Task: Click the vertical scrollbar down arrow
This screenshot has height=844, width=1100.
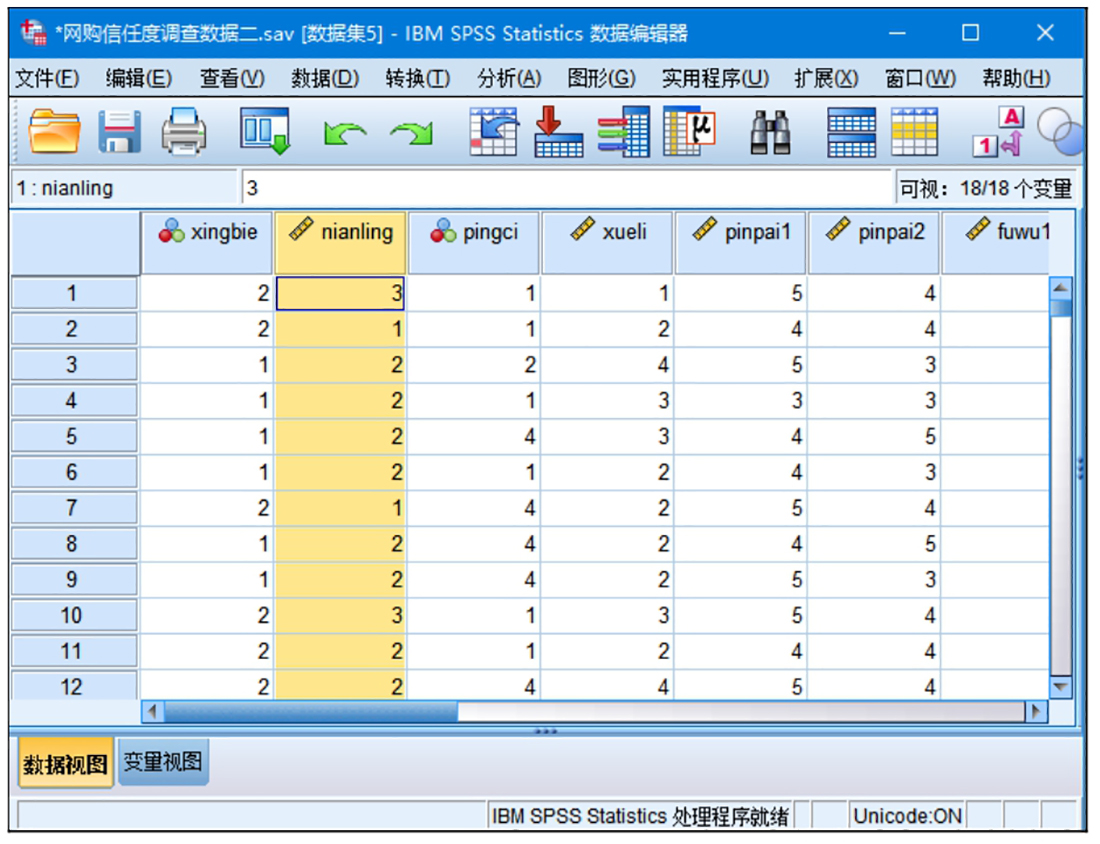Action: tap(1061, 687)
